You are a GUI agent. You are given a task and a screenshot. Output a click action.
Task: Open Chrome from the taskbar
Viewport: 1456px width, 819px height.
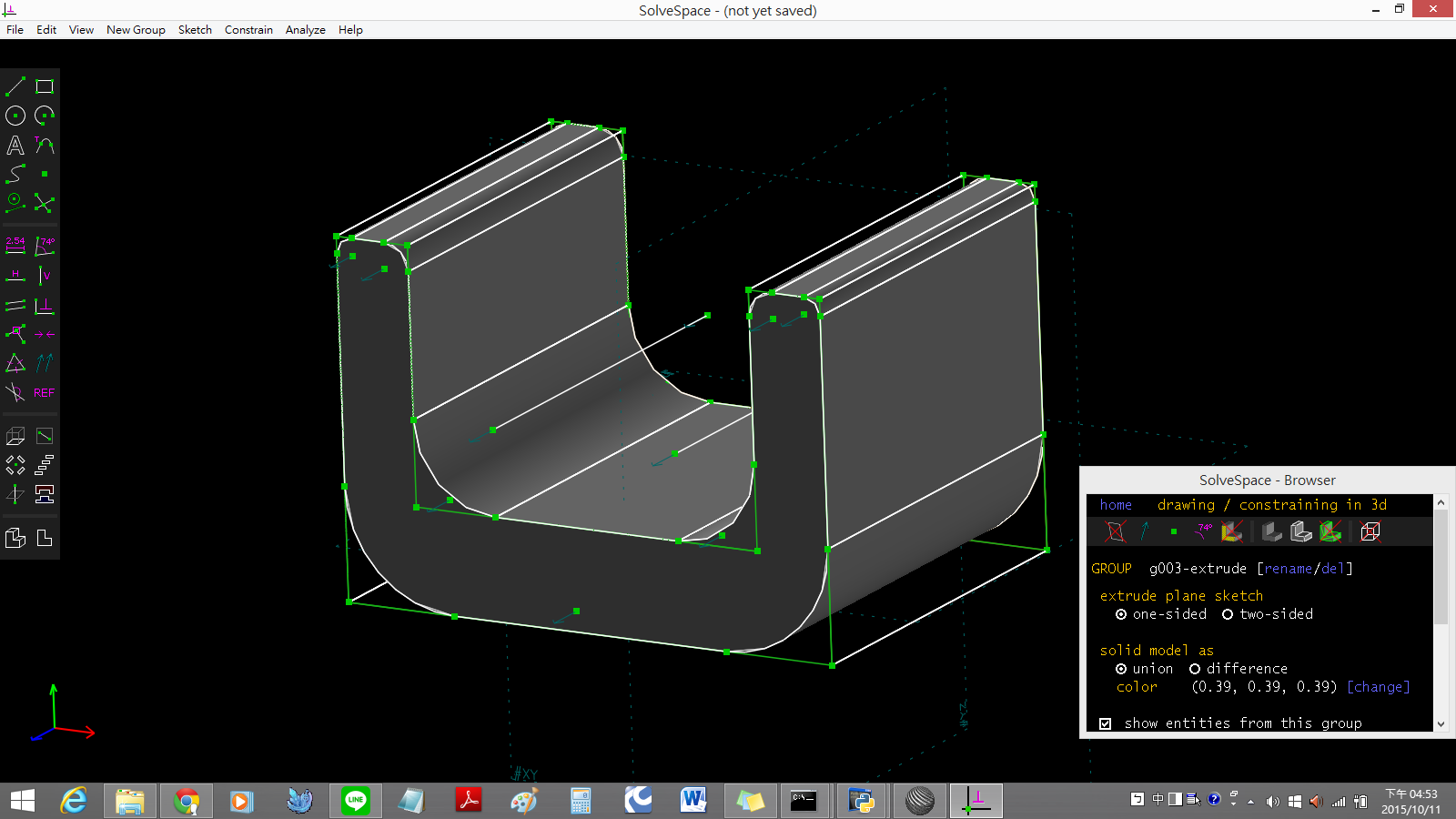[x=187, y=801]
